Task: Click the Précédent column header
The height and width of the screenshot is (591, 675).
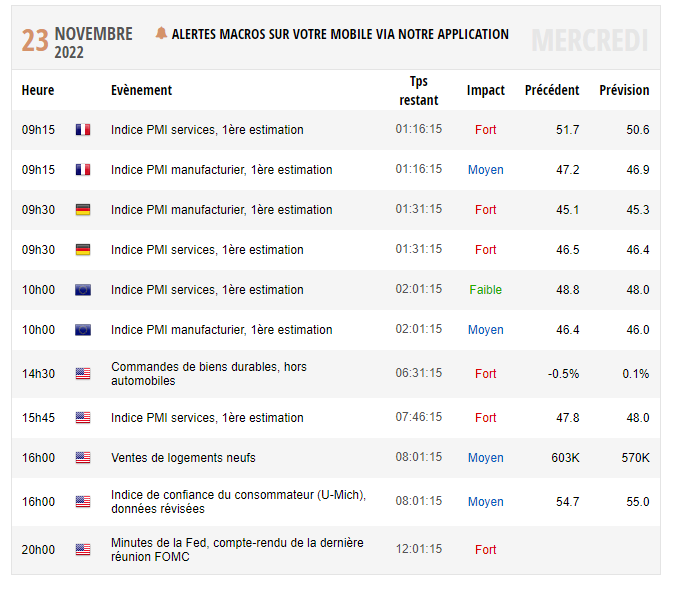Action: coord(552,90)
